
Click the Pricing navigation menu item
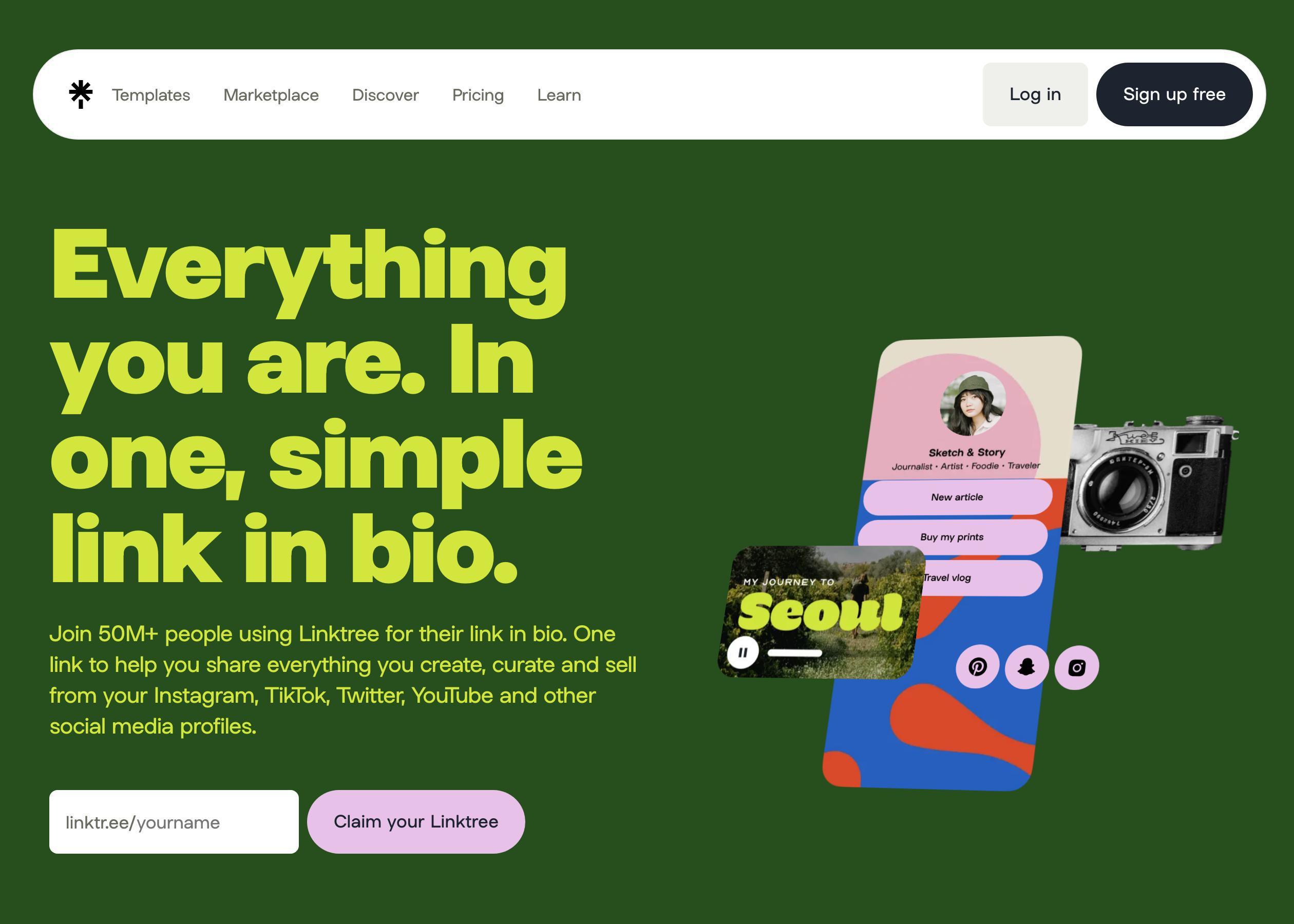[478, 95]
